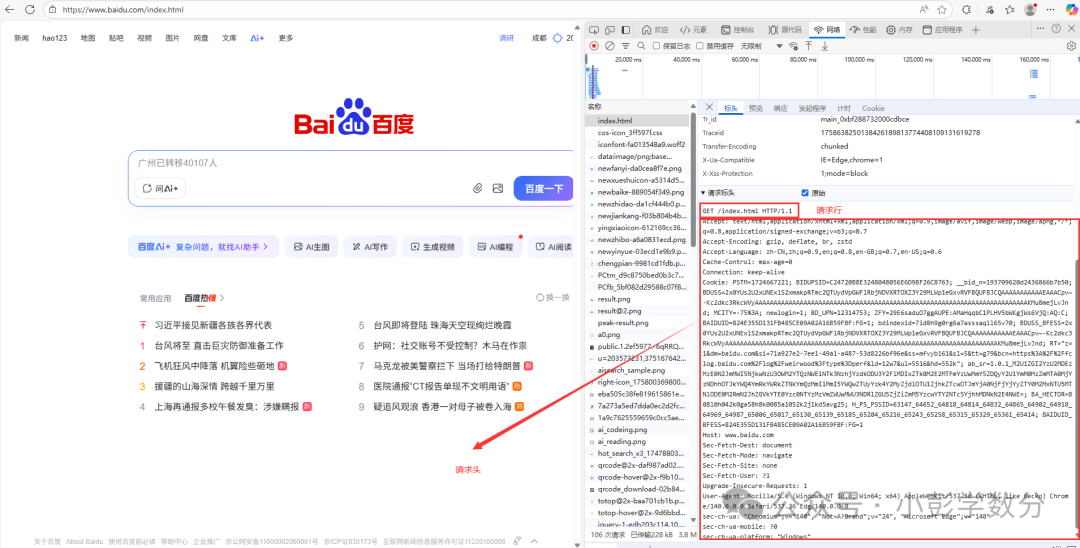Click the 生成视频 button
Viewport: 1080px width, 548px height.
click(433, 246)
